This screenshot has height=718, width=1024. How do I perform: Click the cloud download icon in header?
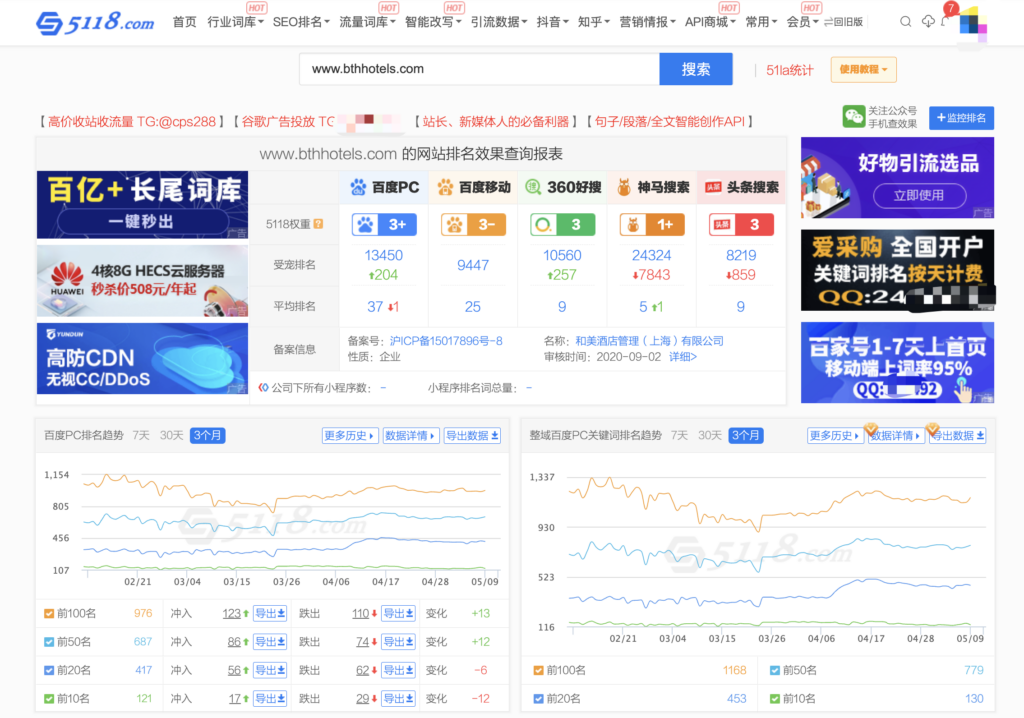click(x=928, y=22)
